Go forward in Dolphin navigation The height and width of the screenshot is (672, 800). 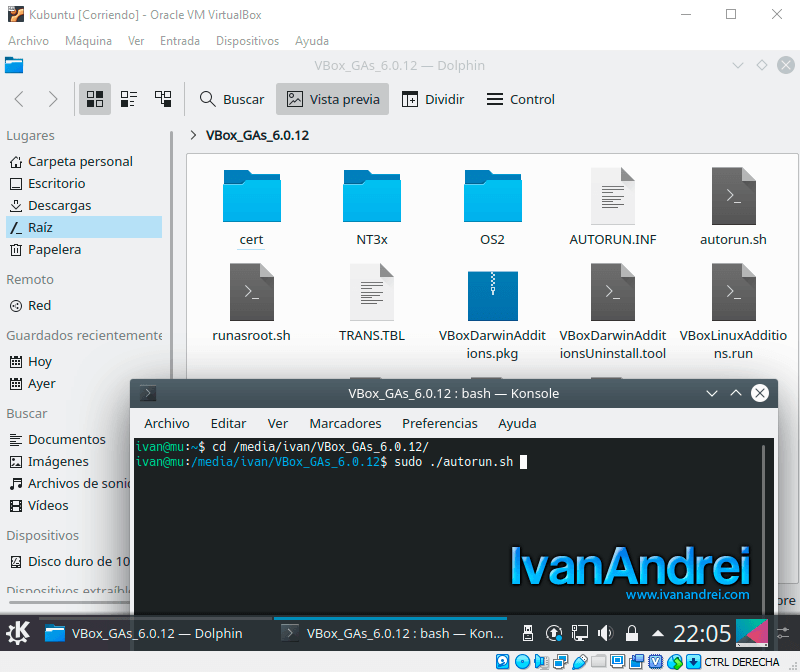[x=53, y=99]
